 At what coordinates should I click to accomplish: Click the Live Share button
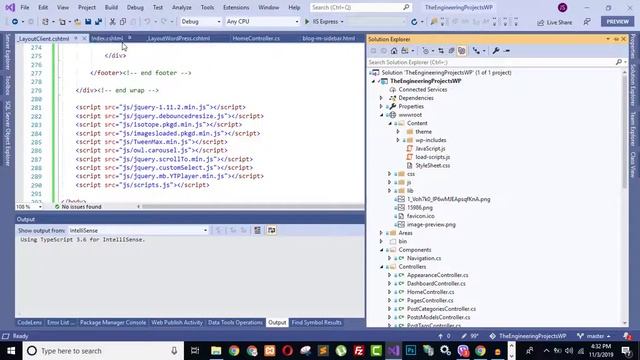(554, 22)
